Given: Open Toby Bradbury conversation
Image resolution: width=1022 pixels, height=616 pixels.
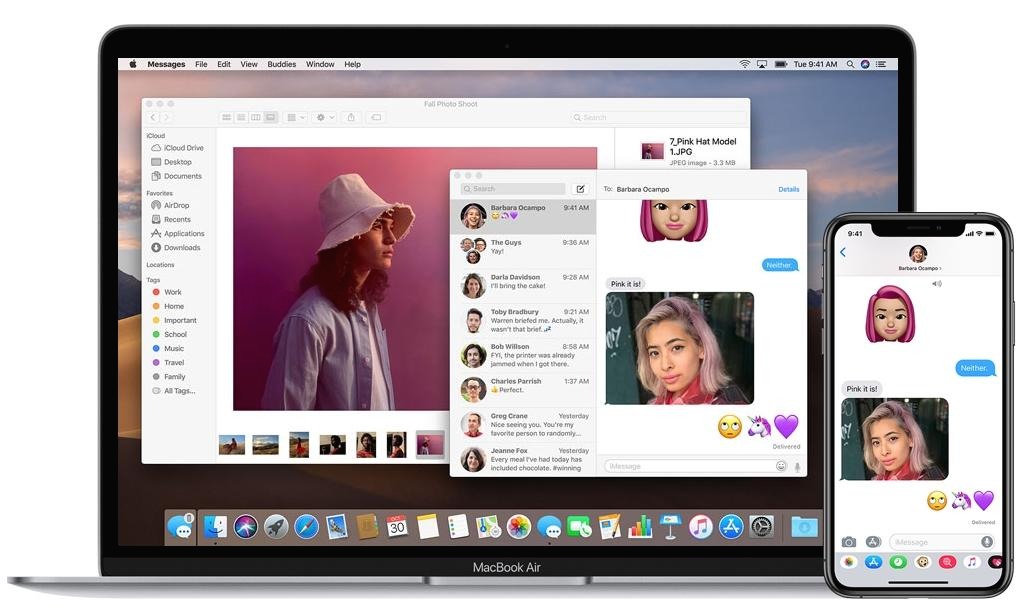Looking at the screenshot, I should 524,320.
